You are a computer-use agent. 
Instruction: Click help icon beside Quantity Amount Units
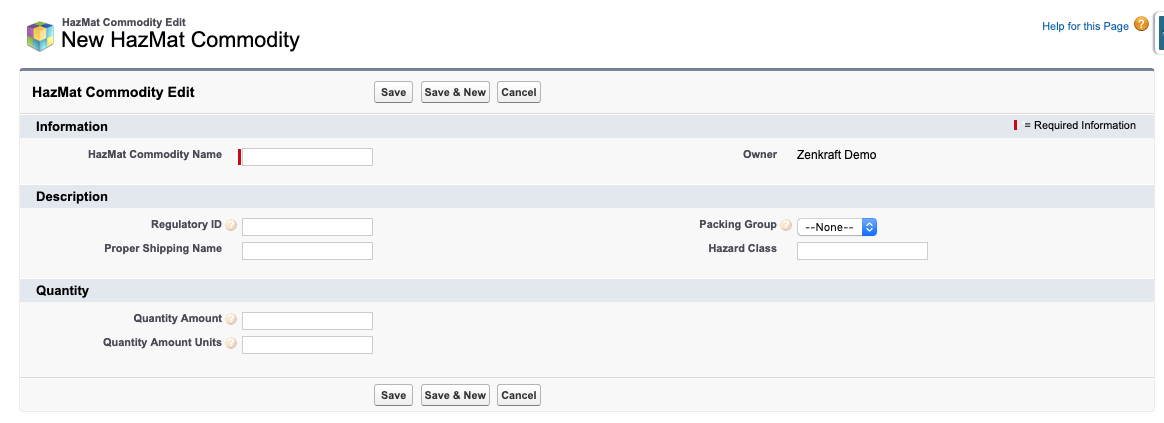pyautogui.click(x=231, y=344)
